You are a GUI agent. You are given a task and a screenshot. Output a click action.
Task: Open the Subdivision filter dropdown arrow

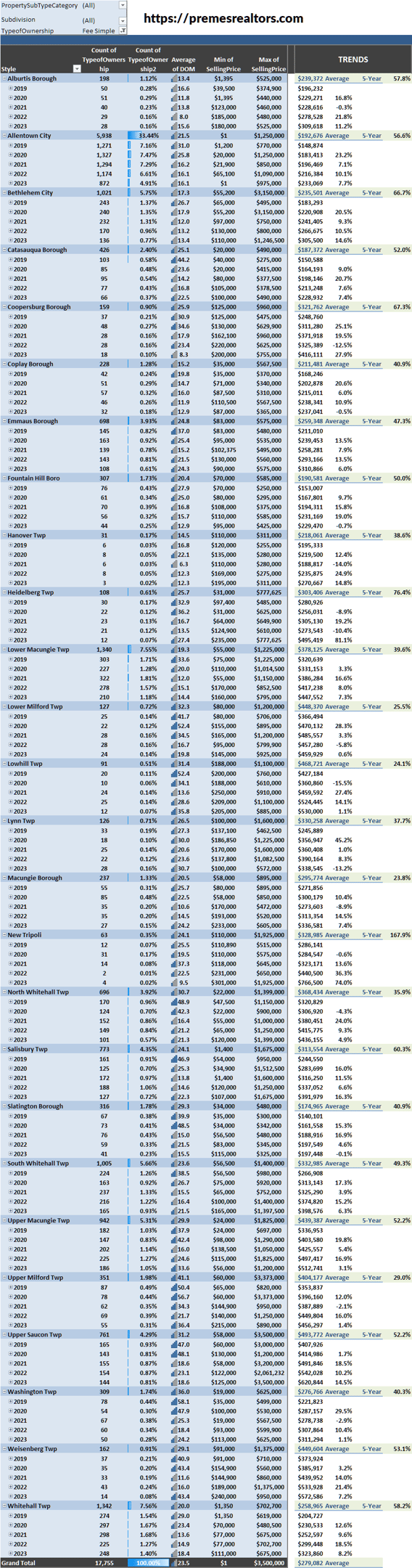[122, 20]
